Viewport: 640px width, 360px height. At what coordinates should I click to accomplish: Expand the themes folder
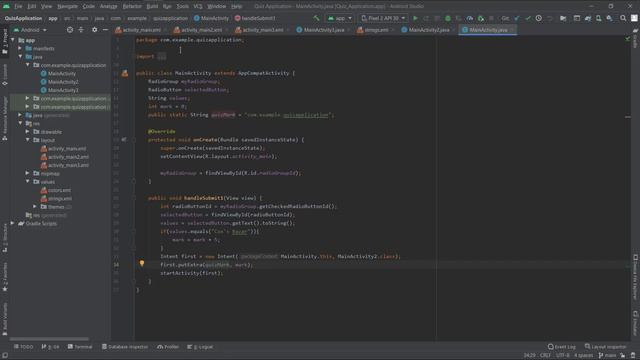pyautogui.click(x=35, y=207)
